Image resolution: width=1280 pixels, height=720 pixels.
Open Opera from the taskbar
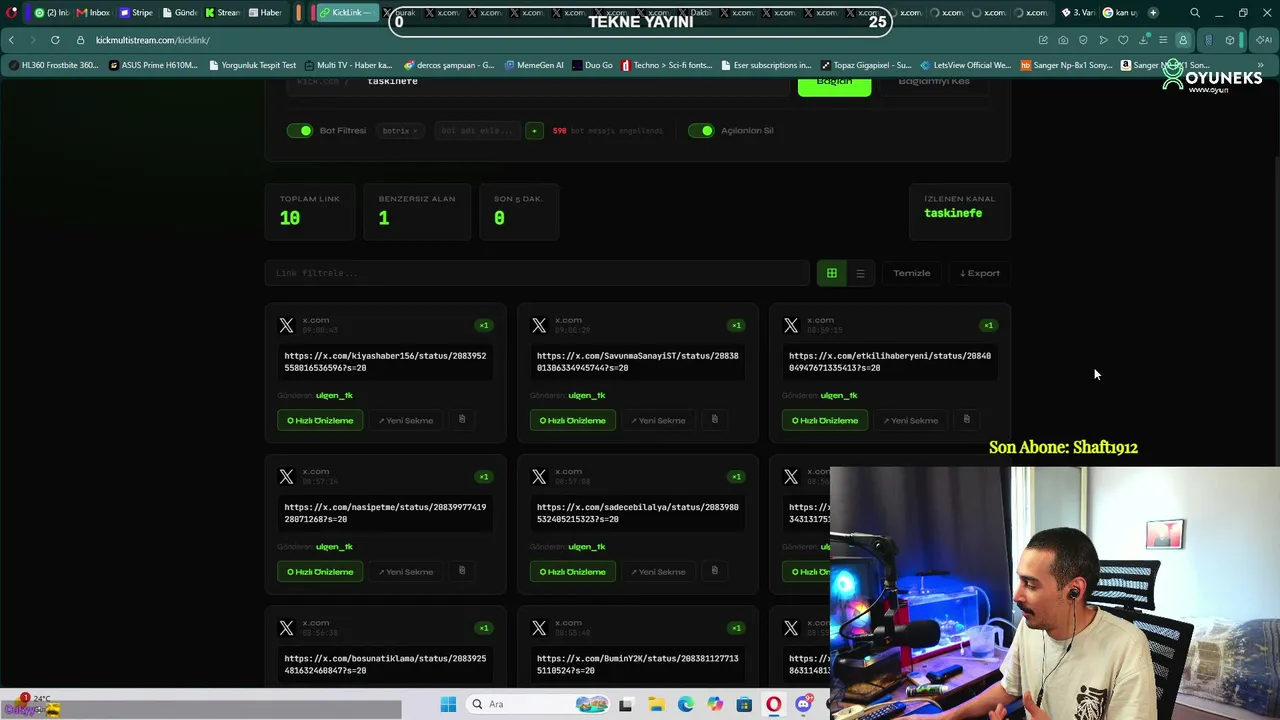tap(773, 704)
